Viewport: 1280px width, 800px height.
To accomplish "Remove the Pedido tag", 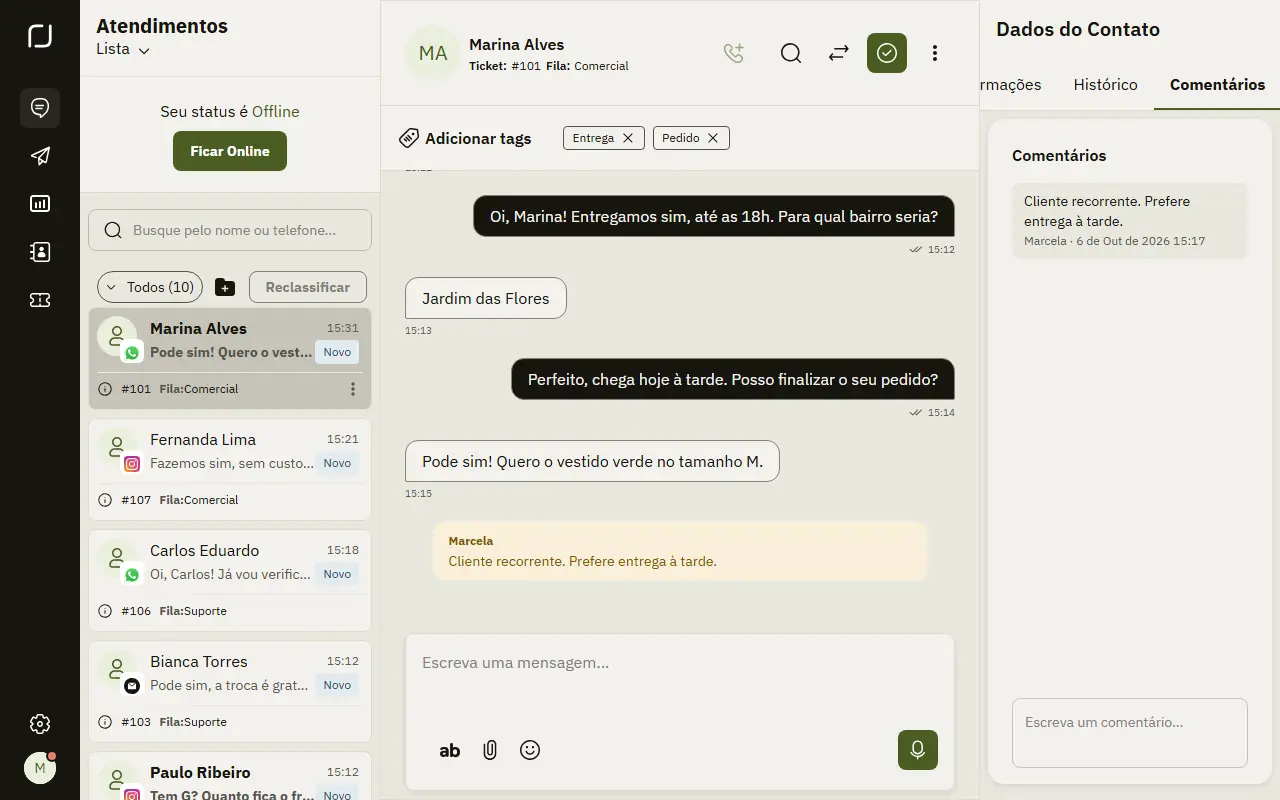I will (713, 138).
